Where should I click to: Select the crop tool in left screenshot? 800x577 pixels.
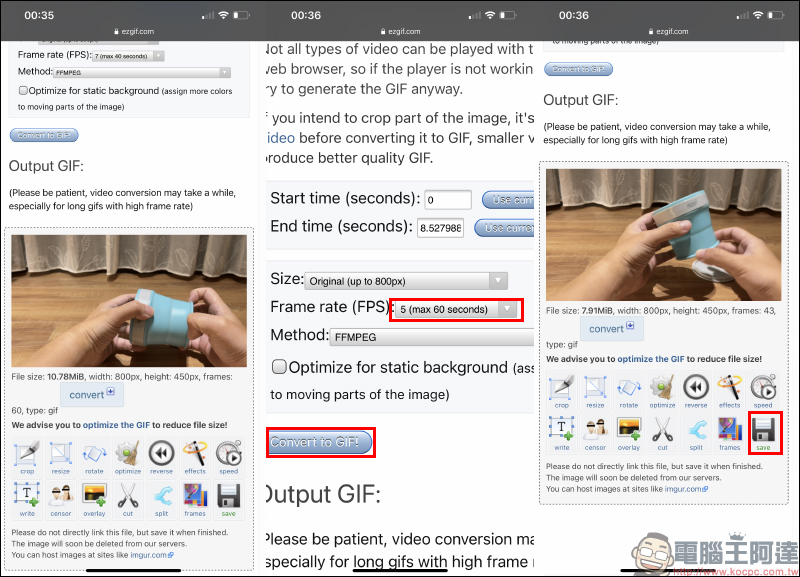27,457
